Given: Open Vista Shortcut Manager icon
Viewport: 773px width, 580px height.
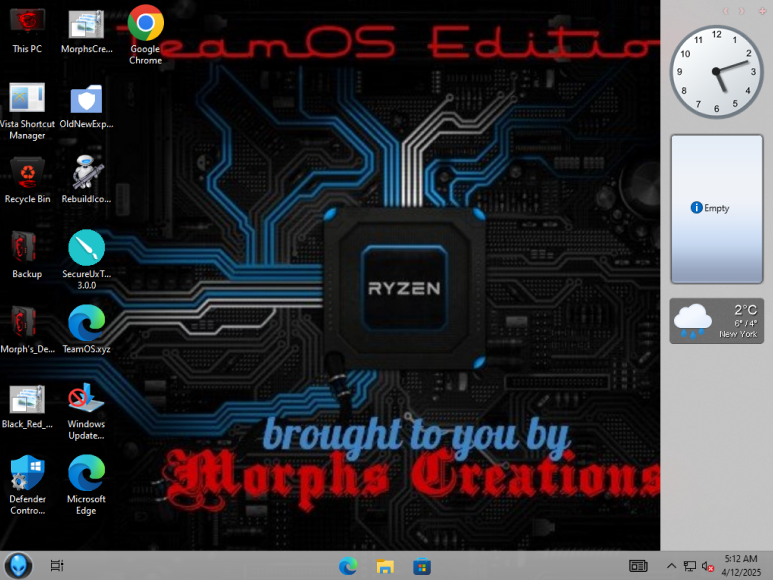Looking at the screenshot, I should click(x=27, y=111).
